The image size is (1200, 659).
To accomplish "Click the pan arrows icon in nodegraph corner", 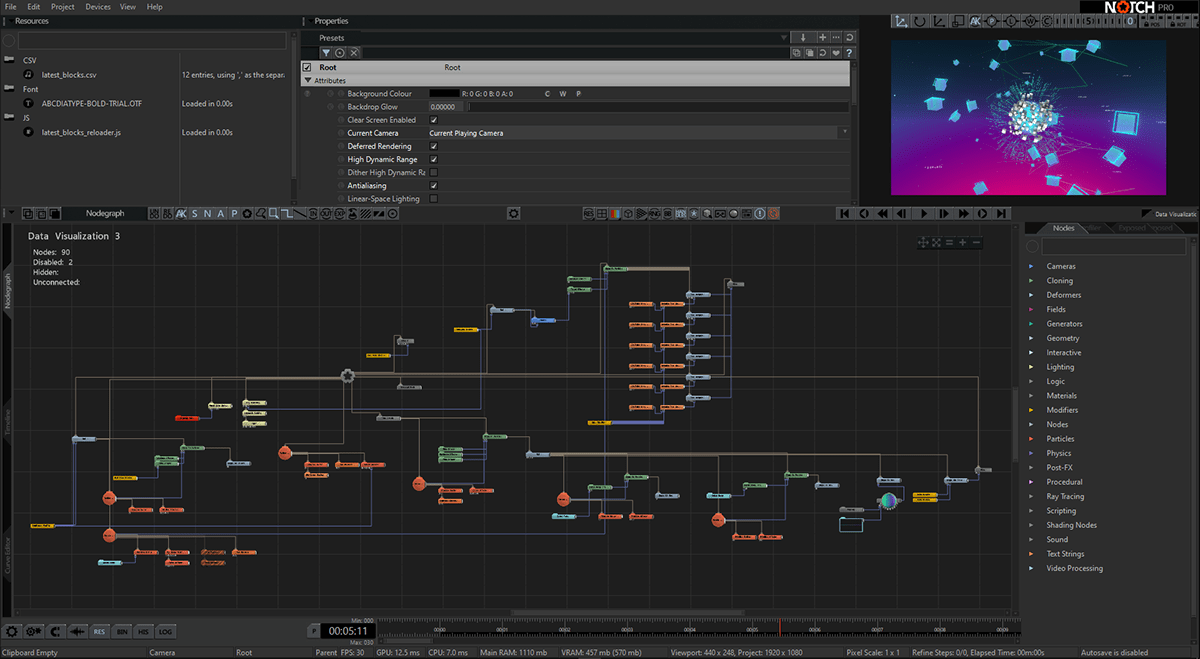I will coord(923,242).
